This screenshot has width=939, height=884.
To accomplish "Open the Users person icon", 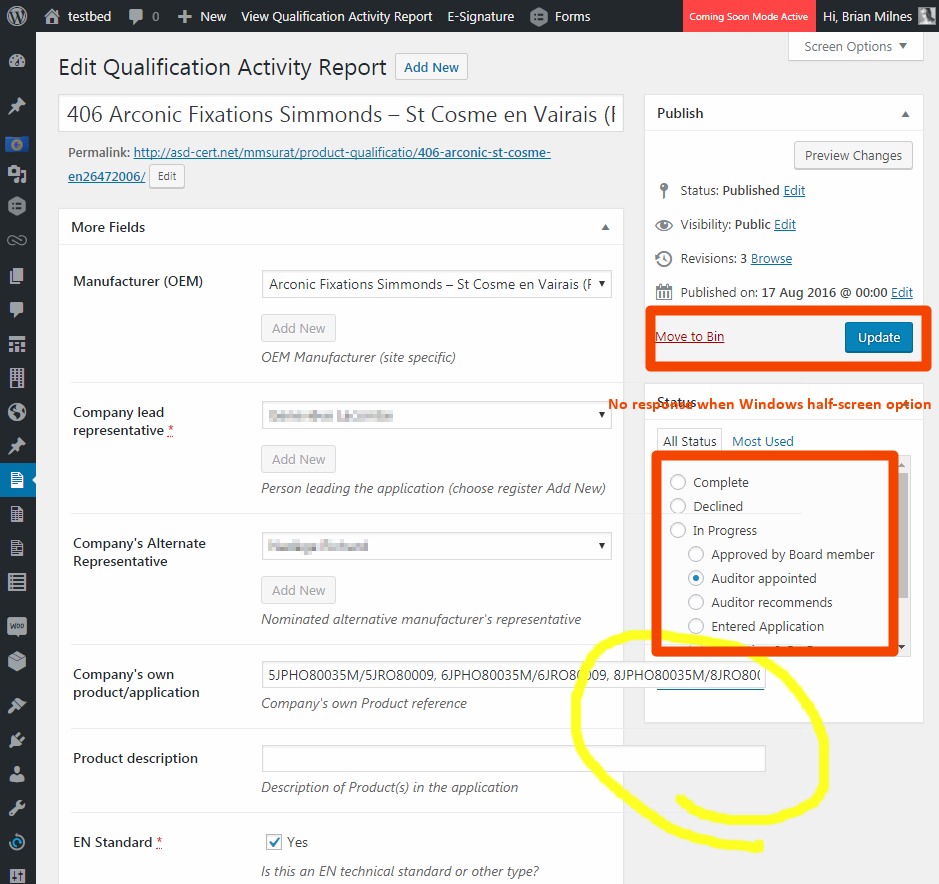I will pyautogui.click(x=17, y=774).
